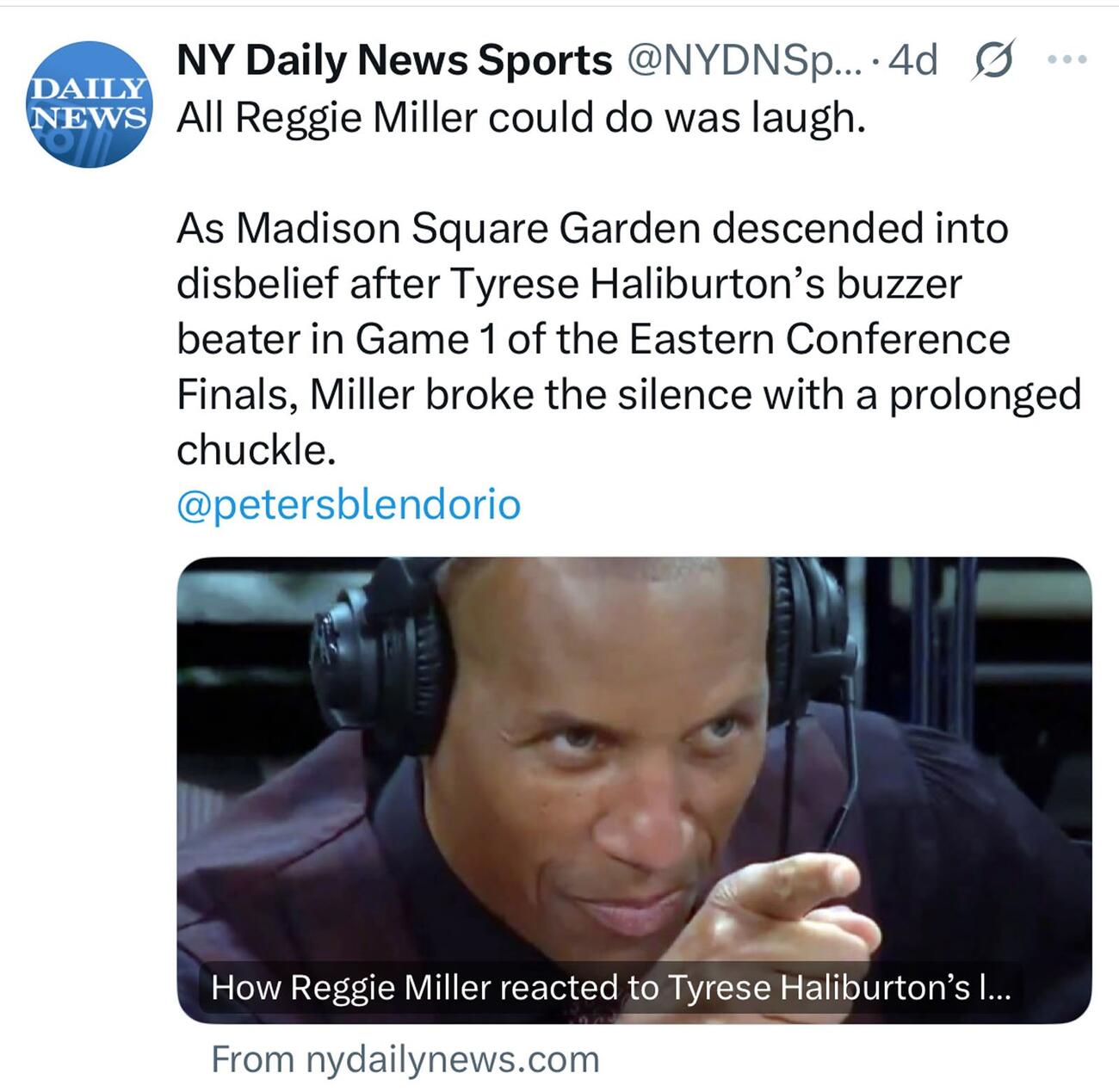Click the NY Daily News Sports account name

point(393,60)
